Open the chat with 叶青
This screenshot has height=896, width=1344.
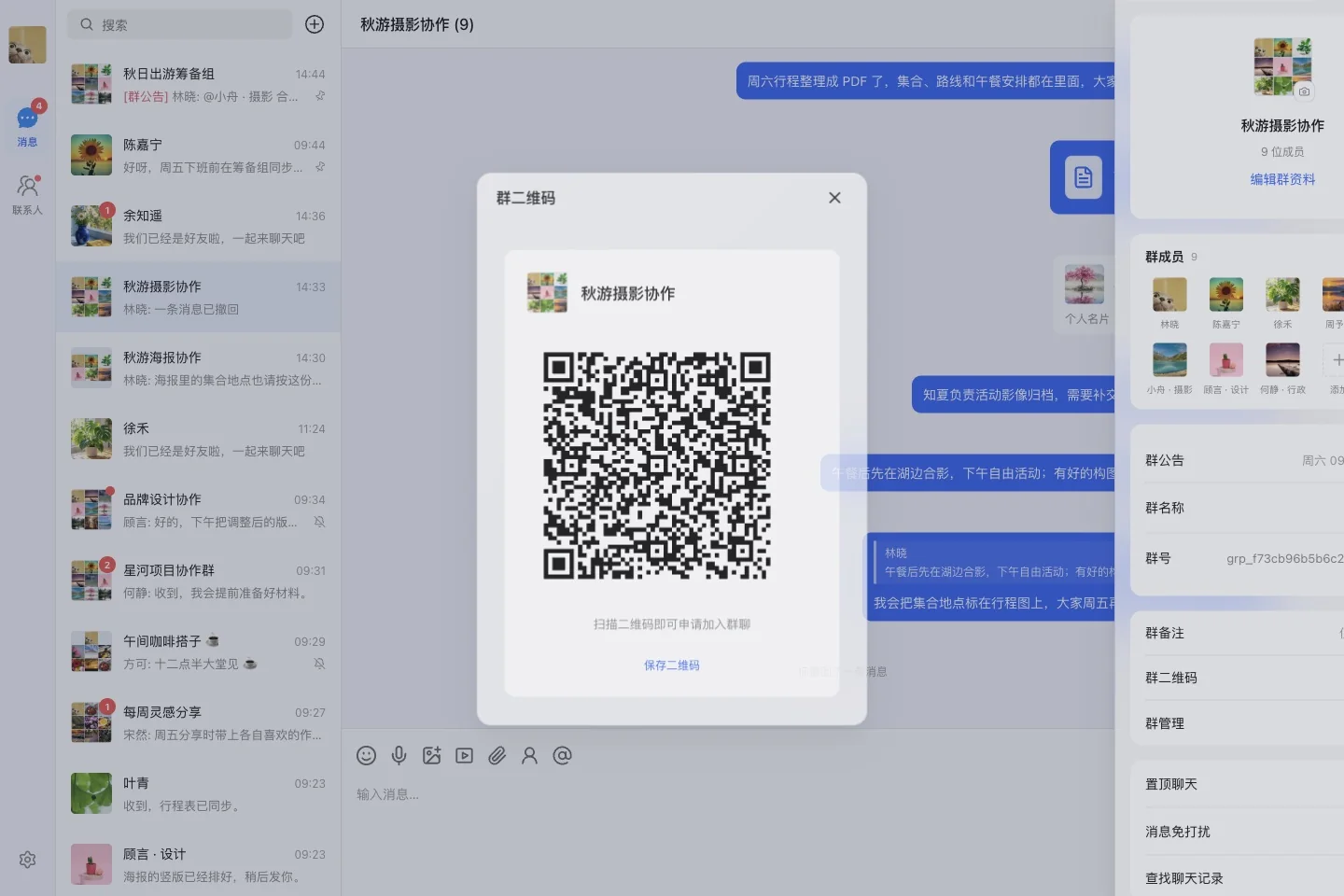click(x=198, y=793)
